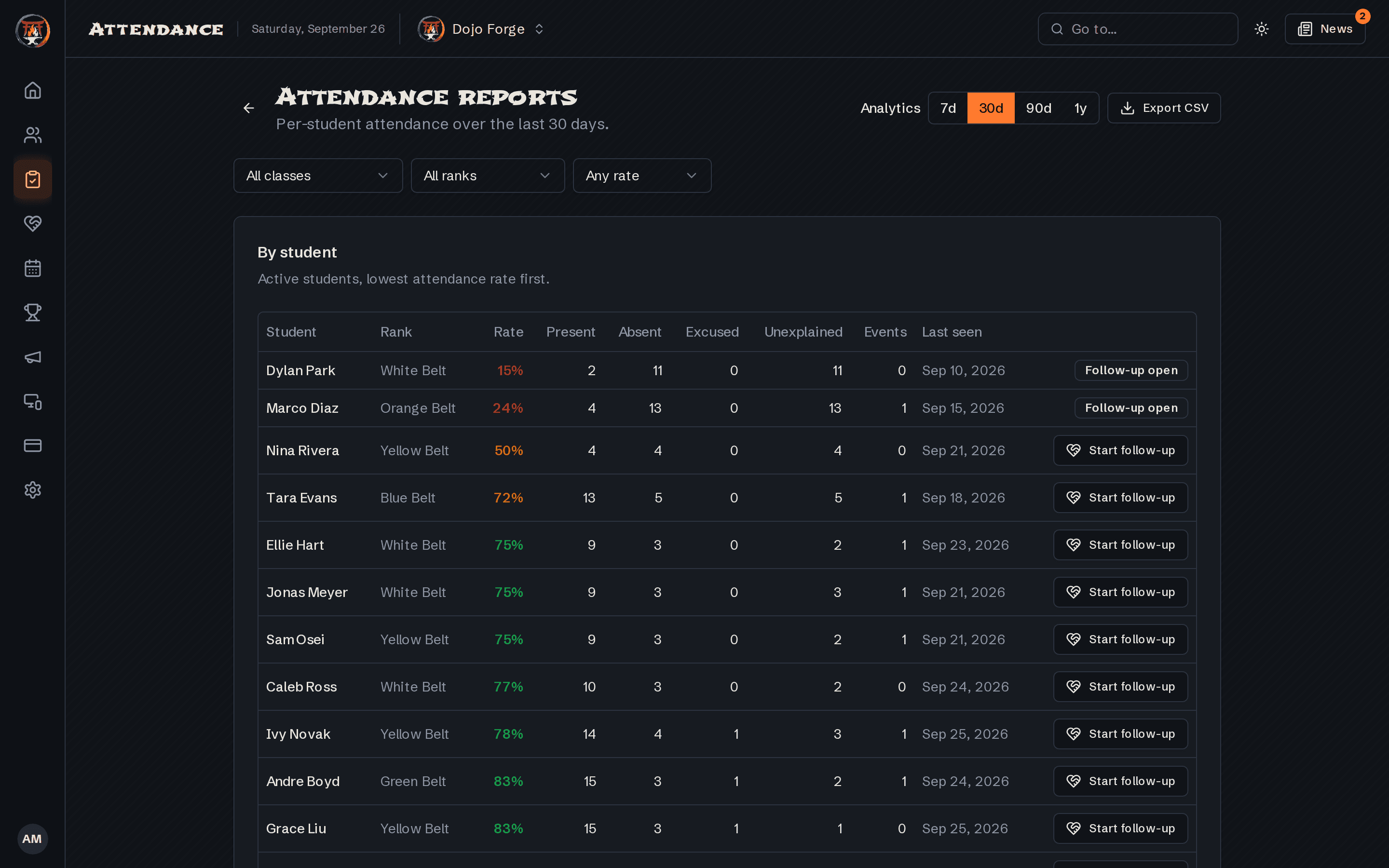This screenshot has width=1389, height=868.
Task: Click Ivy Novak's name
Action: [x=299, y=733]
